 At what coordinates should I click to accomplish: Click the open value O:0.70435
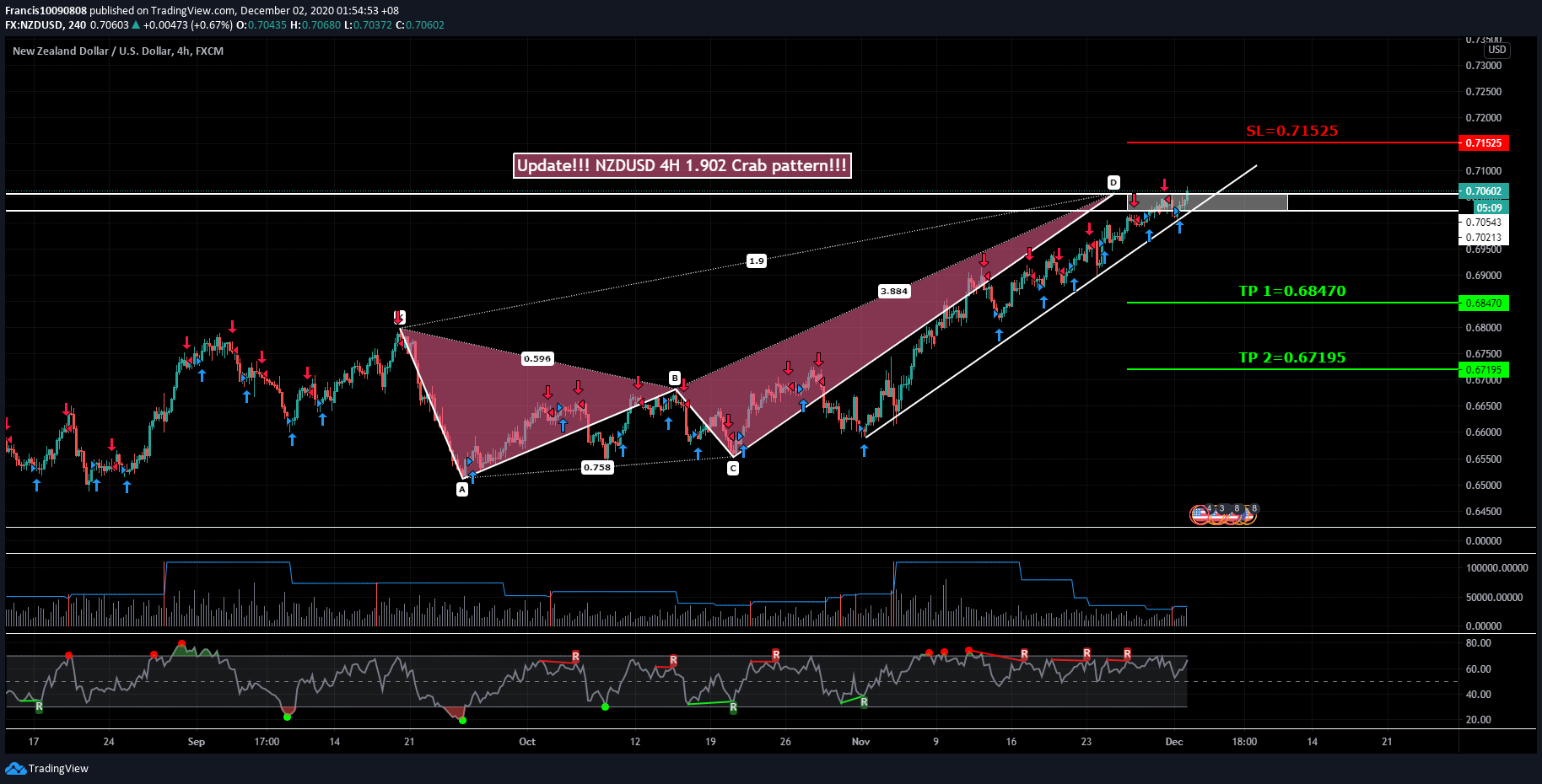[261, 25]
